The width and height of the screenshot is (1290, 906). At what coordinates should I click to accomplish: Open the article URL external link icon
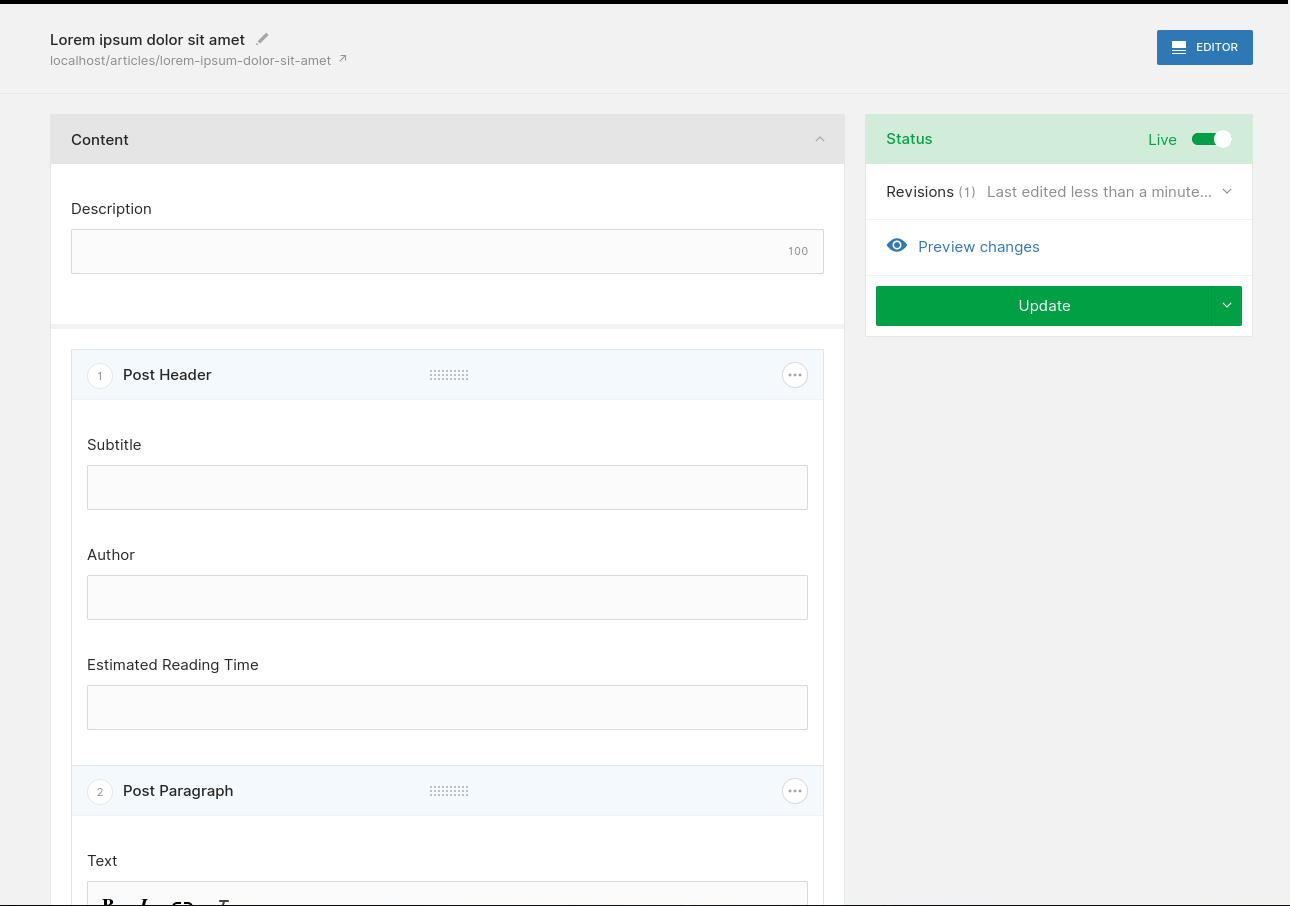pos(343,59)
